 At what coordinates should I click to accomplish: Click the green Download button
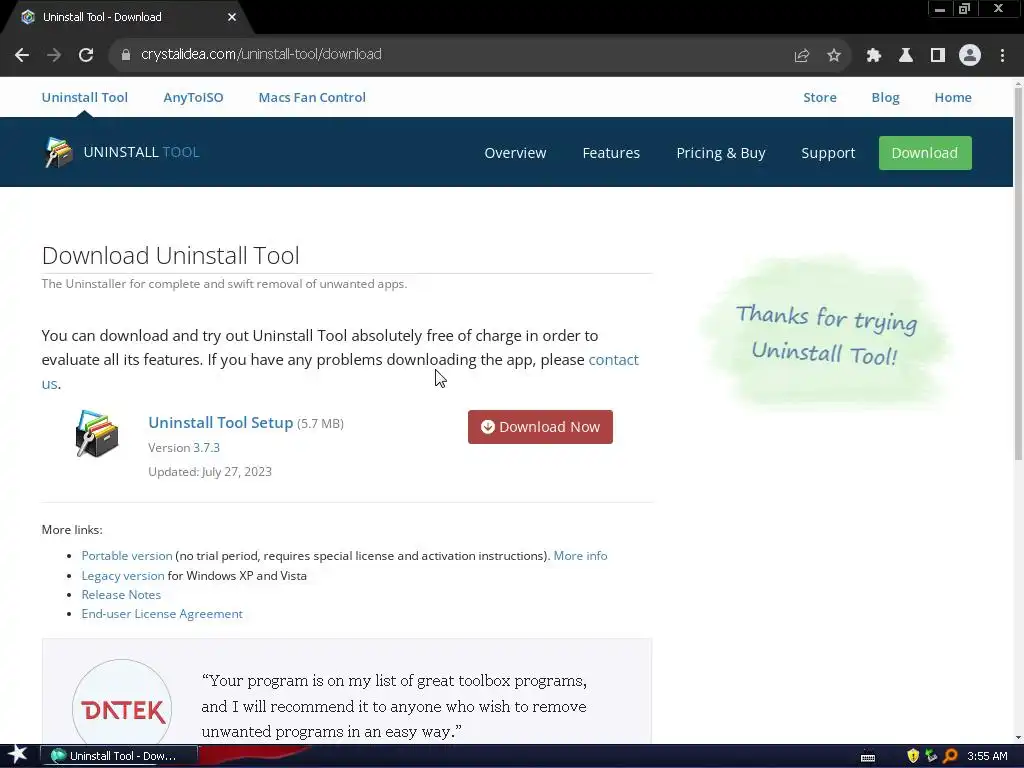click(925, 153)
